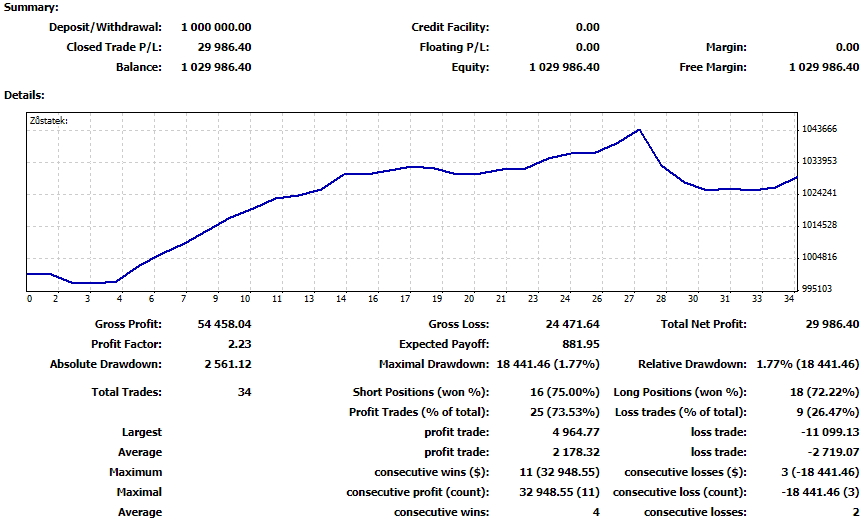Click the Profit Factor value 2.23
868x525 pixels.
click(x=237, y=344)
